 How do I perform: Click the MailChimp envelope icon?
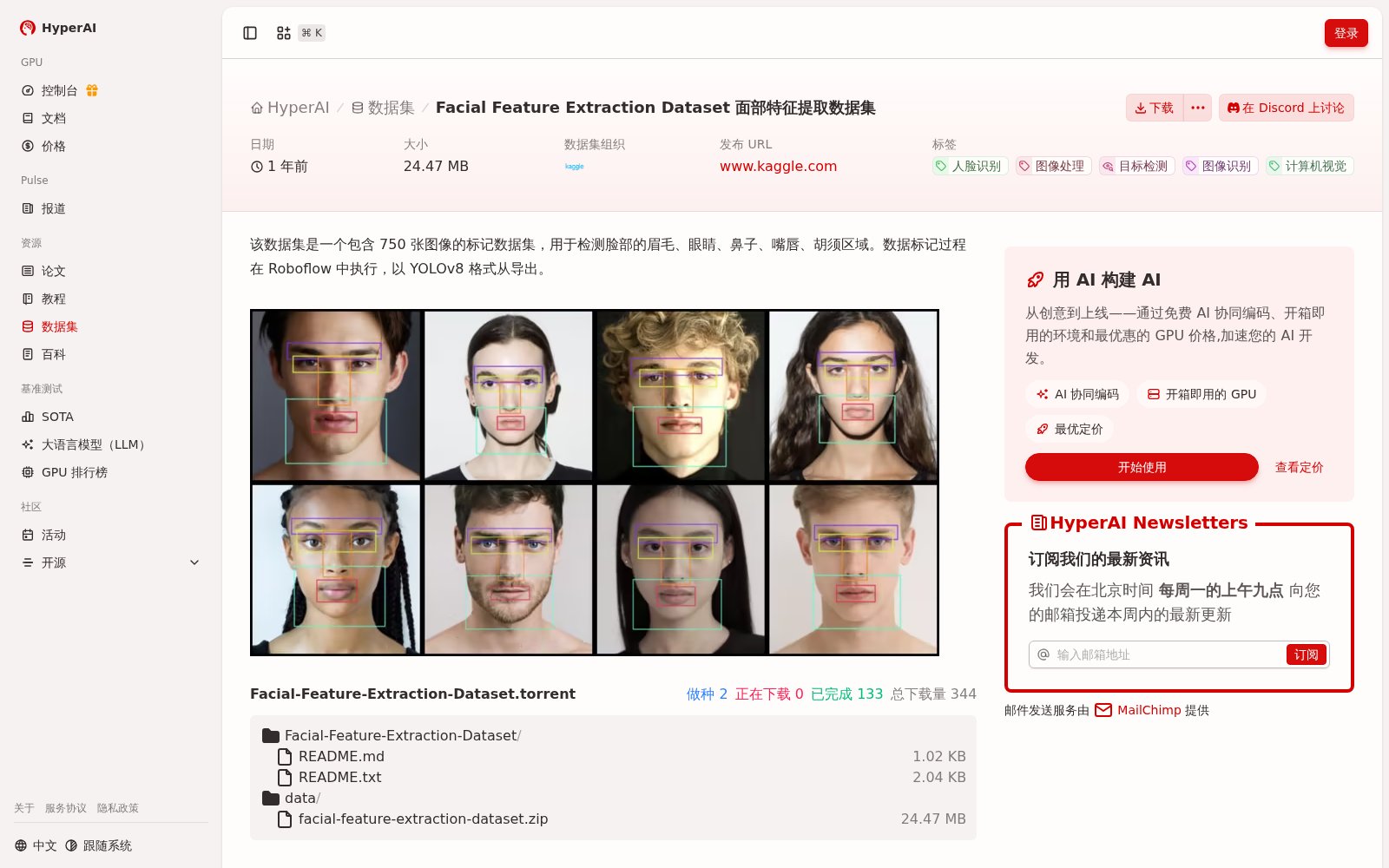pyautogui.click(x=1103, y=710)
